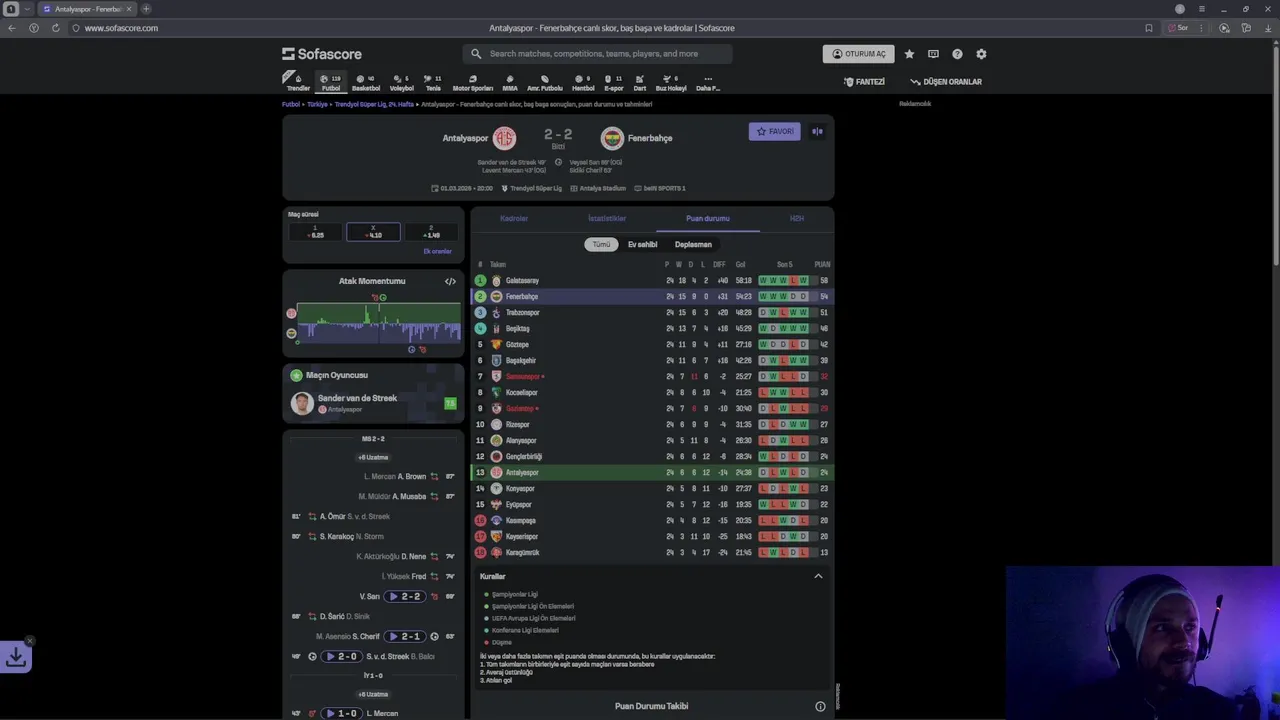Open the browser tab list dropdown
Image resolution: width=1280 pixels, height=720 pixels.
pos(27,9)
